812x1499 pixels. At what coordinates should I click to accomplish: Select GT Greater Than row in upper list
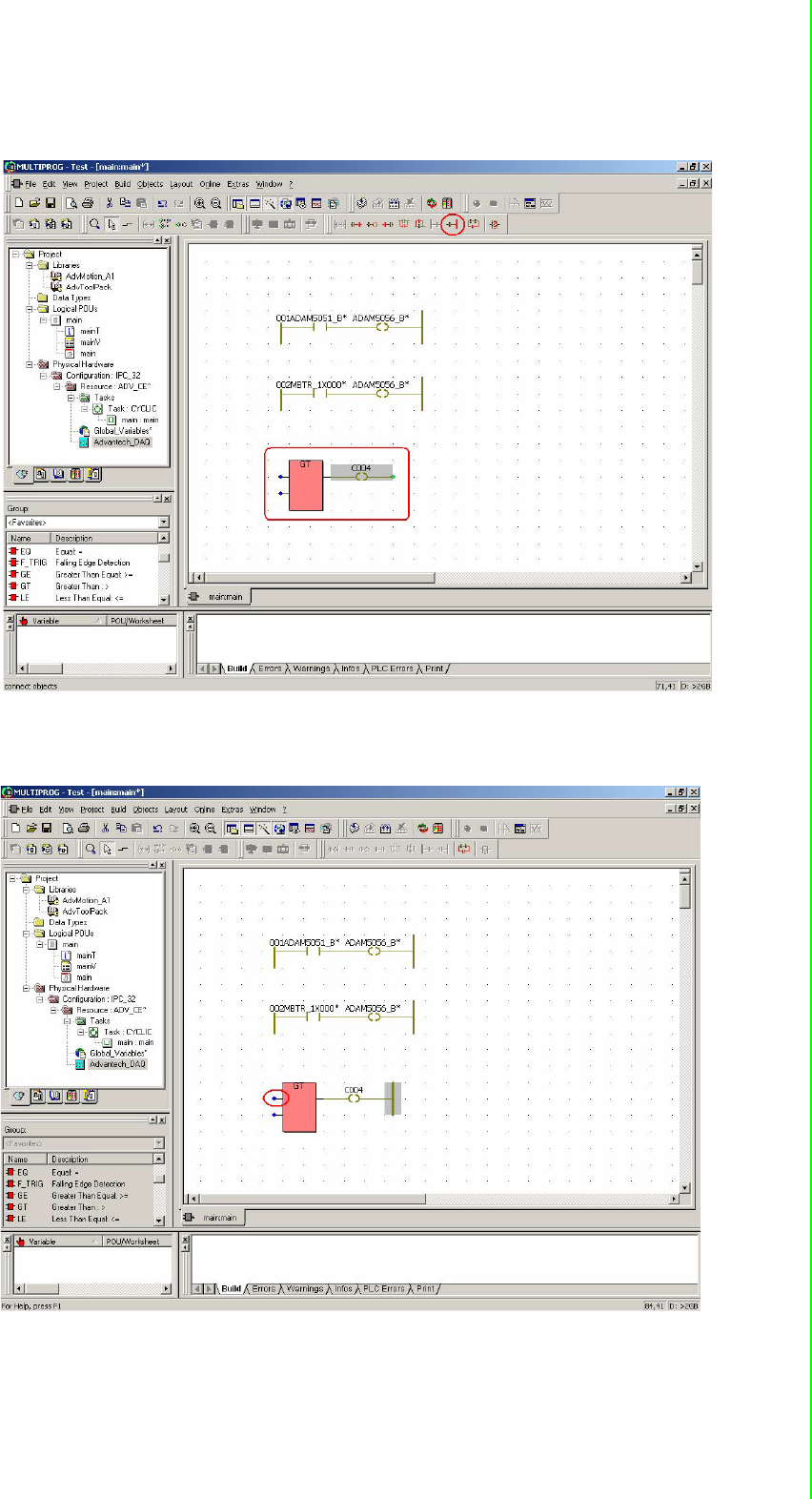(x=84, y=586)
